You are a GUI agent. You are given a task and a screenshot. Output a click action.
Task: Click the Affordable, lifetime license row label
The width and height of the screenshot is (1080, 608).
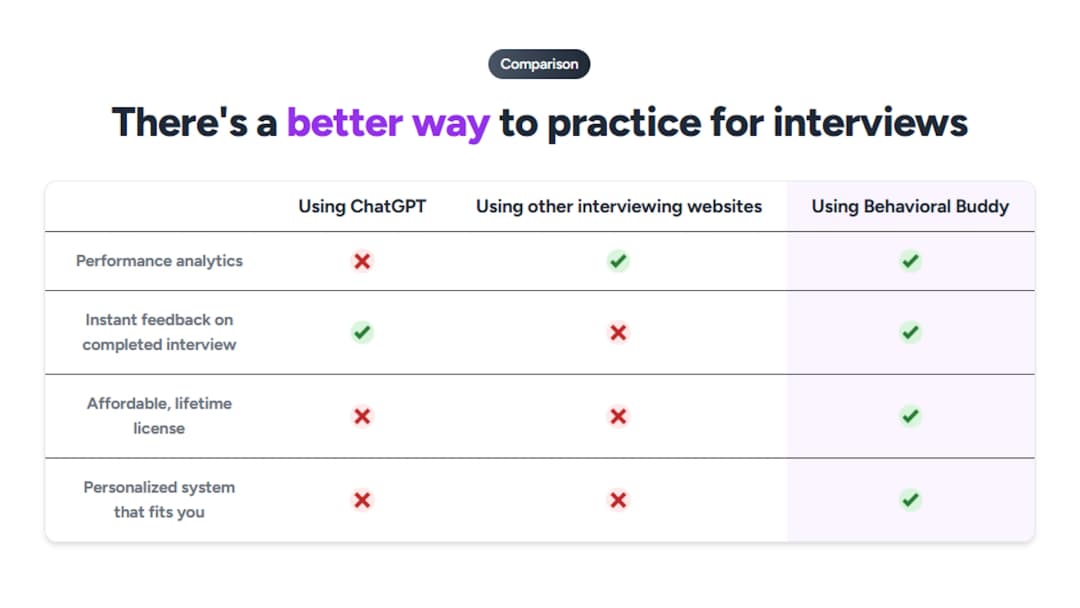(x=159, y=416)
